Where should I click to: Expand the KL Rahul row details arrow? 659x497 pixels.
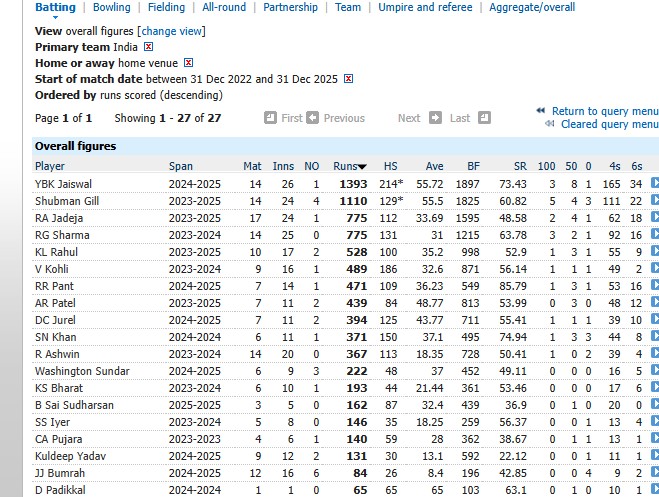pos(655,251)
